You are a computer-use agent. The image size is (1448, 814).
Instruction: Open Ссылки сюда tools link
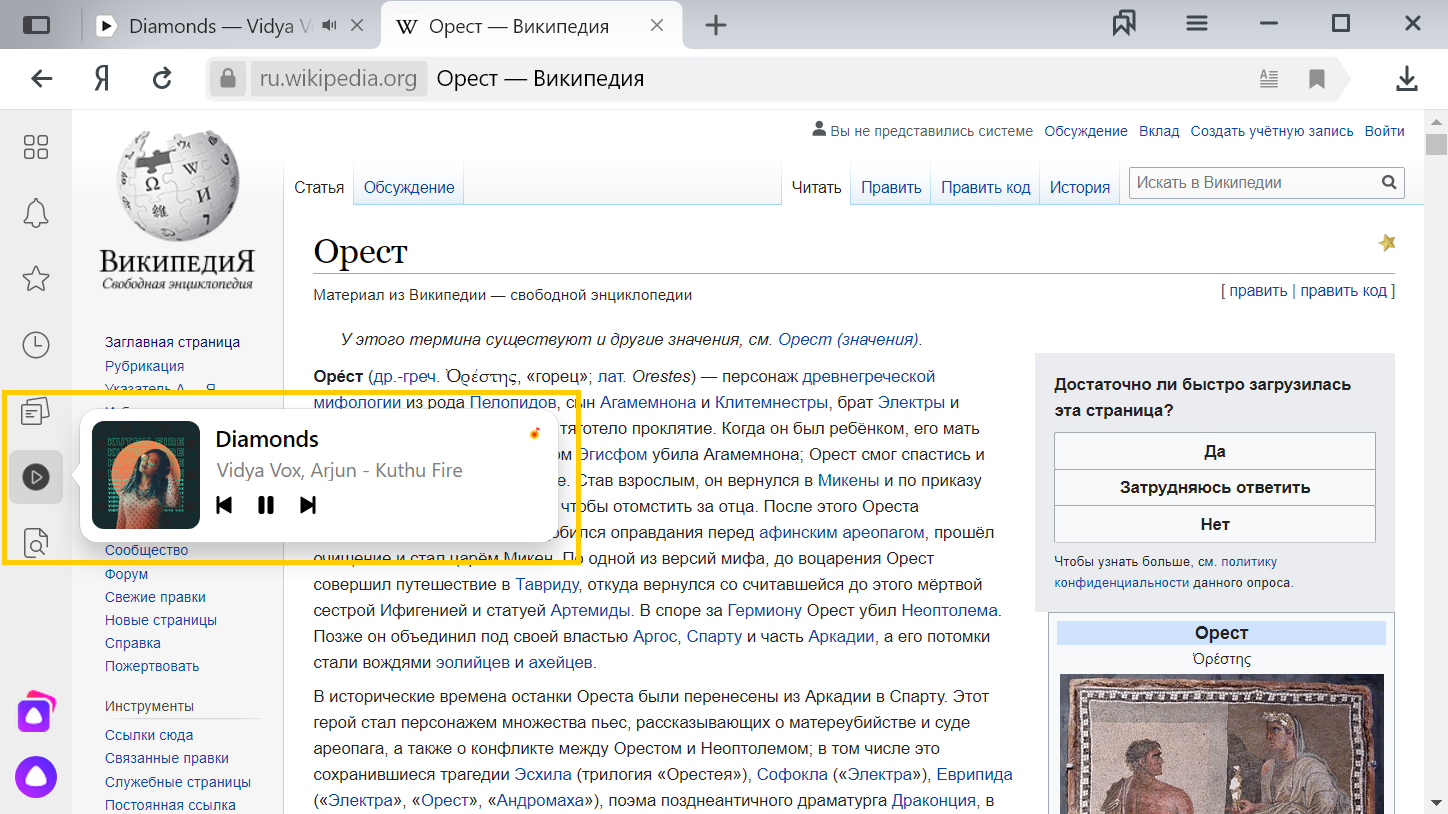click(x=149, y=735)
